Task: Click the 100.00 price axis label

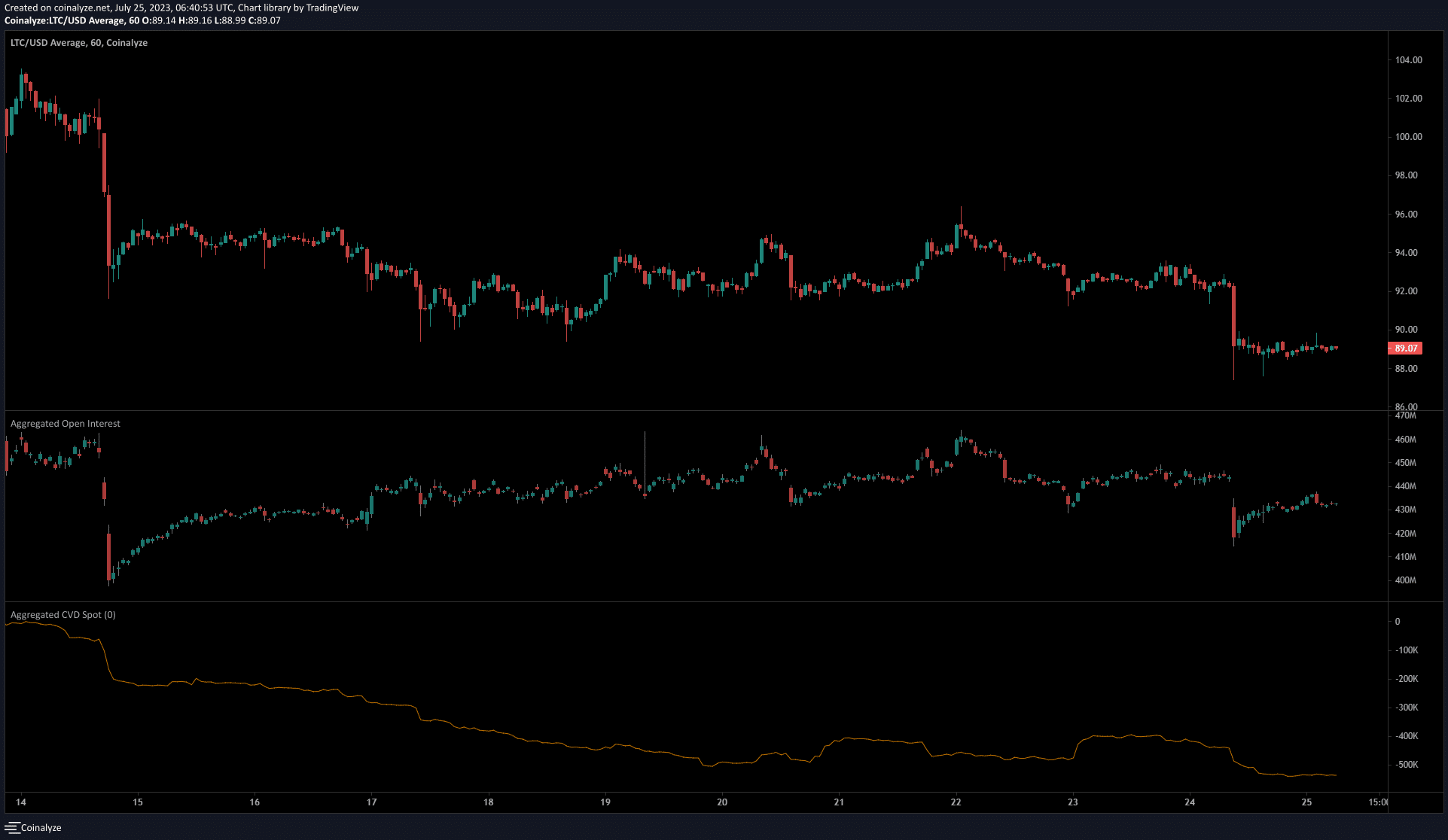Action: 1408,137
